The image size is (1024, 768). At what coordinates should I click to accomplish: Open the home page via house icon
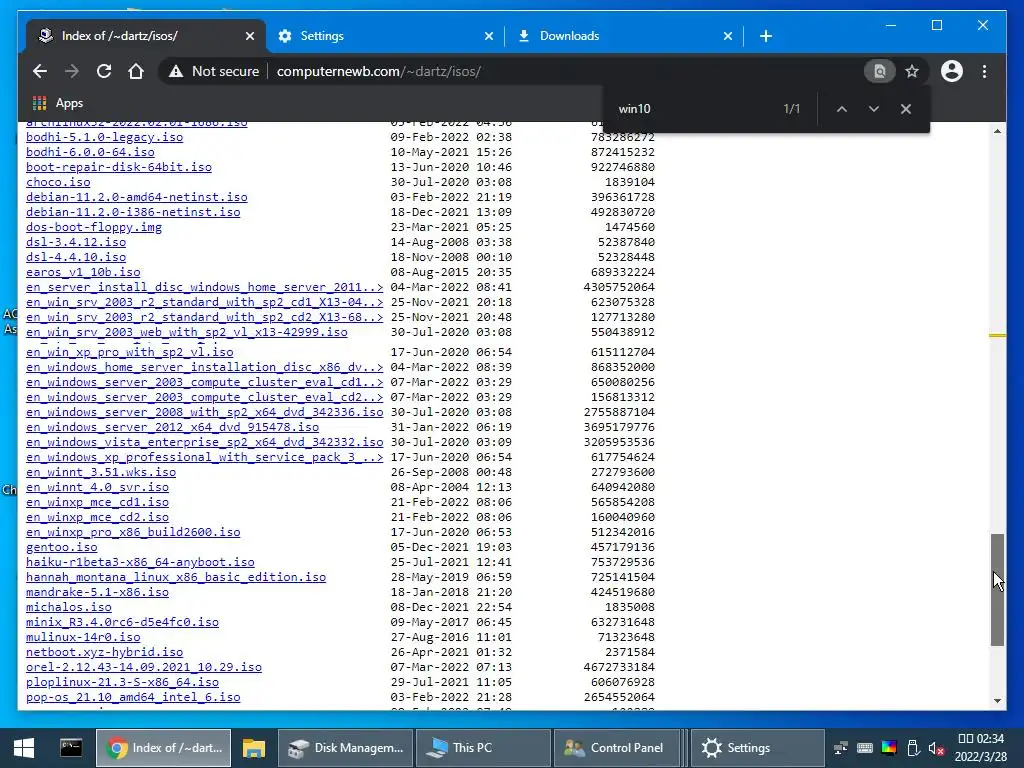(x=136, y=71)
